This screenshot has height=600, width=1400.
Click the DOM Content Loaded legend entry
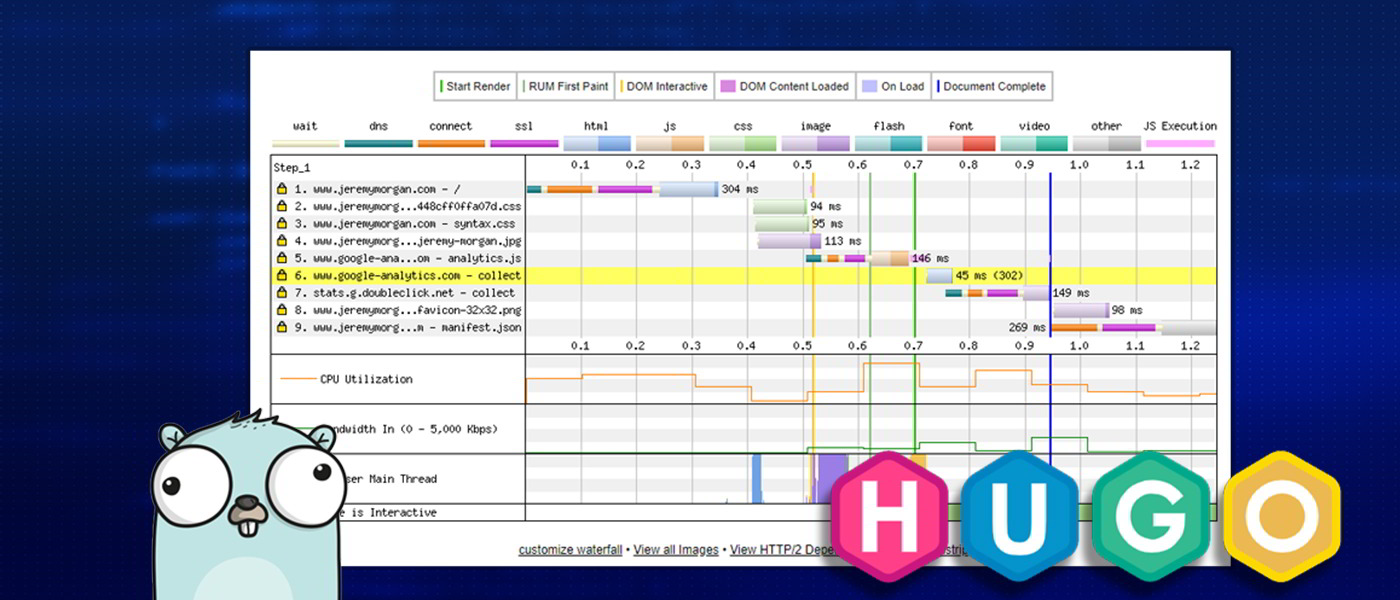[785, 86]
